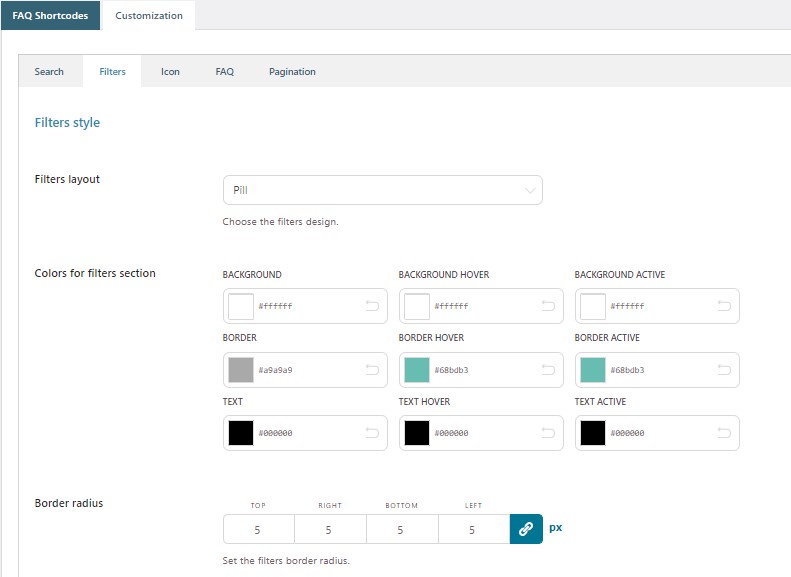Edit the Top border radius field
The width and height of the screenshot is (791, 577).
(x=258, y=530)
